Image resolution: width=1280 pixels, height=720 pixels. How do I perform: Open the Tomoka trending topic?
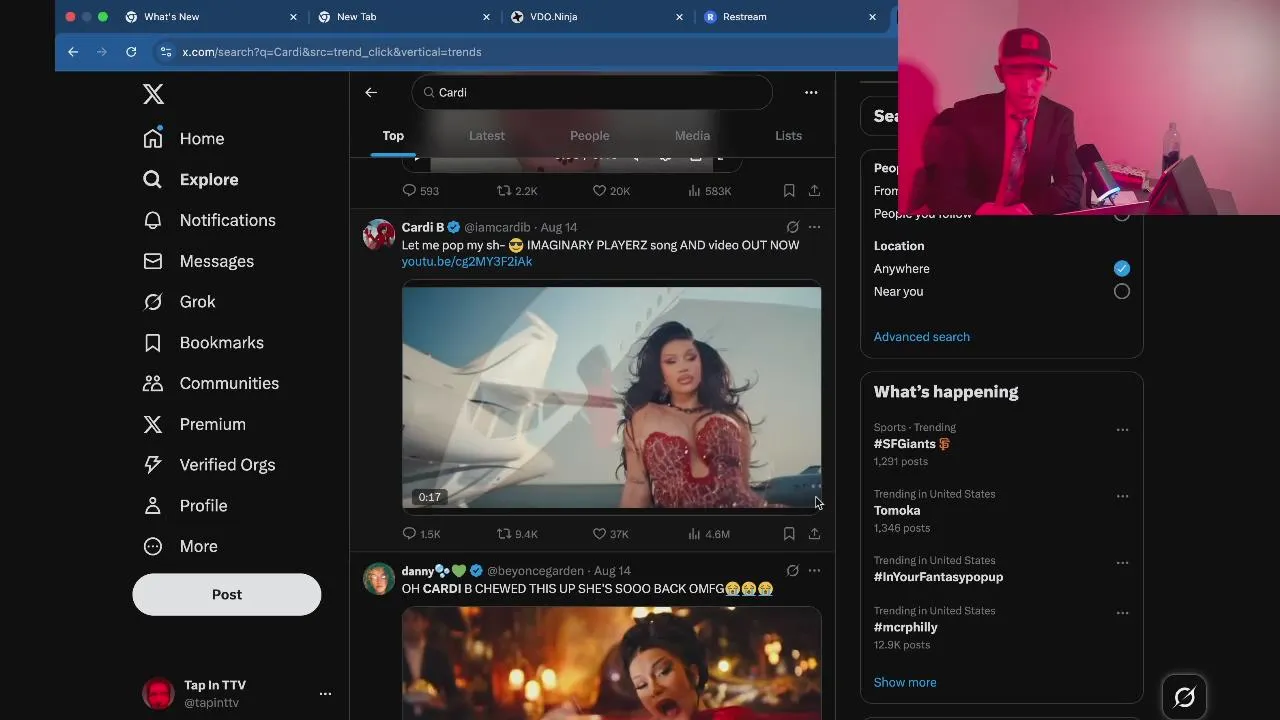(897, 510)
